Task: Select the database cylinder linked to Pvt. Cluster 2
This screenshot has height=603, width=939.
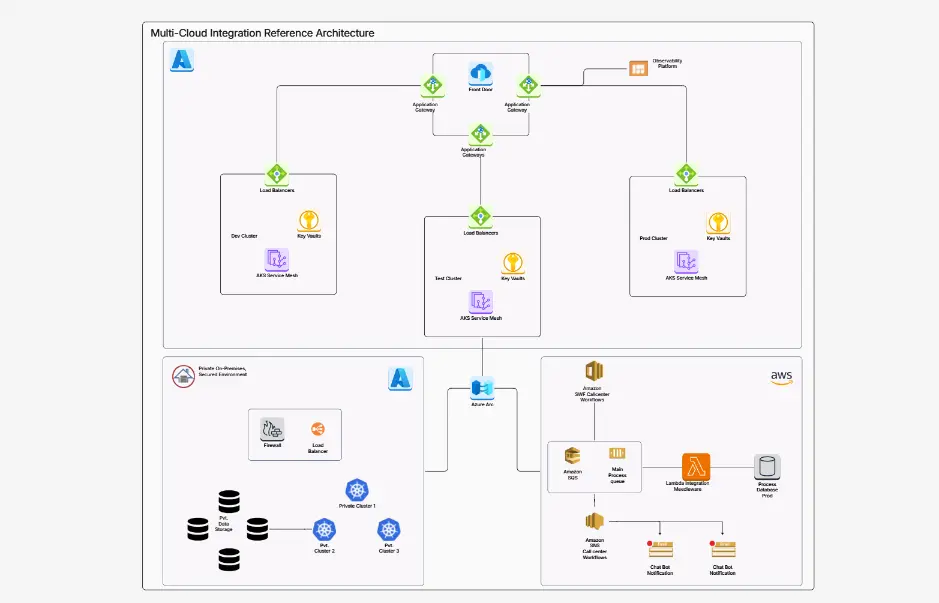Action: pyautogui.click(x=258, y=529)
